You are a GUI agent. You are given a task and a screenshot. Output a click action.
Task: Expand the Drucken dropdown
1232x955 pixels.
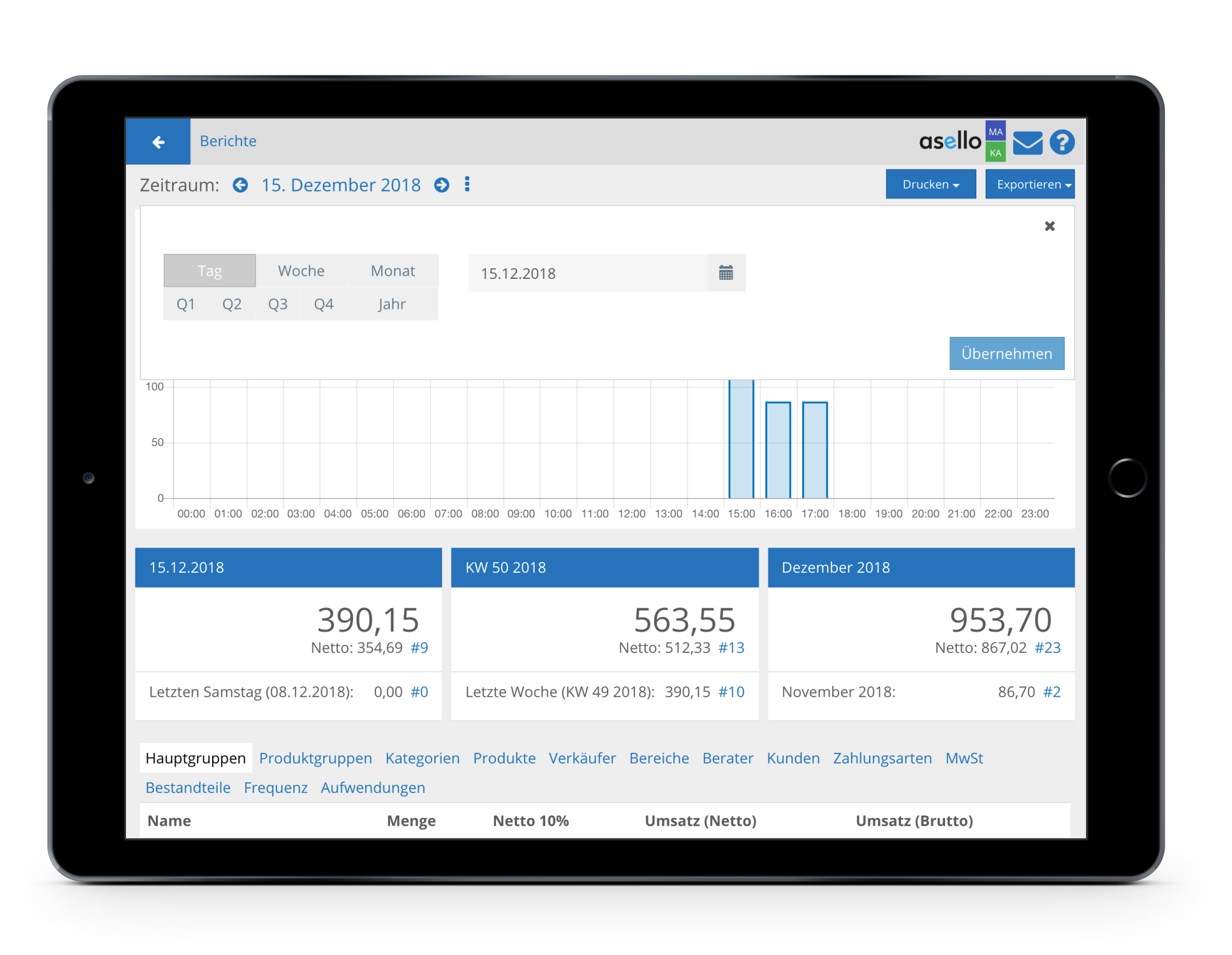930,185
